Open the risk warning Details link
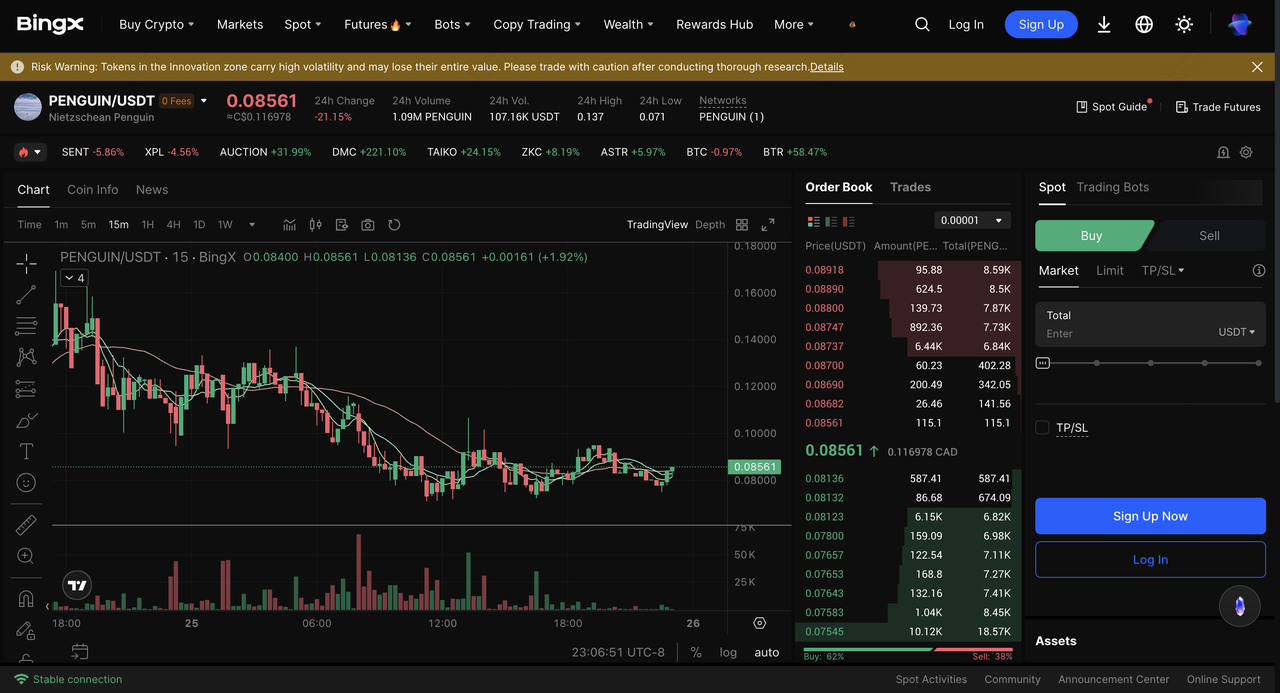This screenshot has height=693, width=1280. [826, 67]
